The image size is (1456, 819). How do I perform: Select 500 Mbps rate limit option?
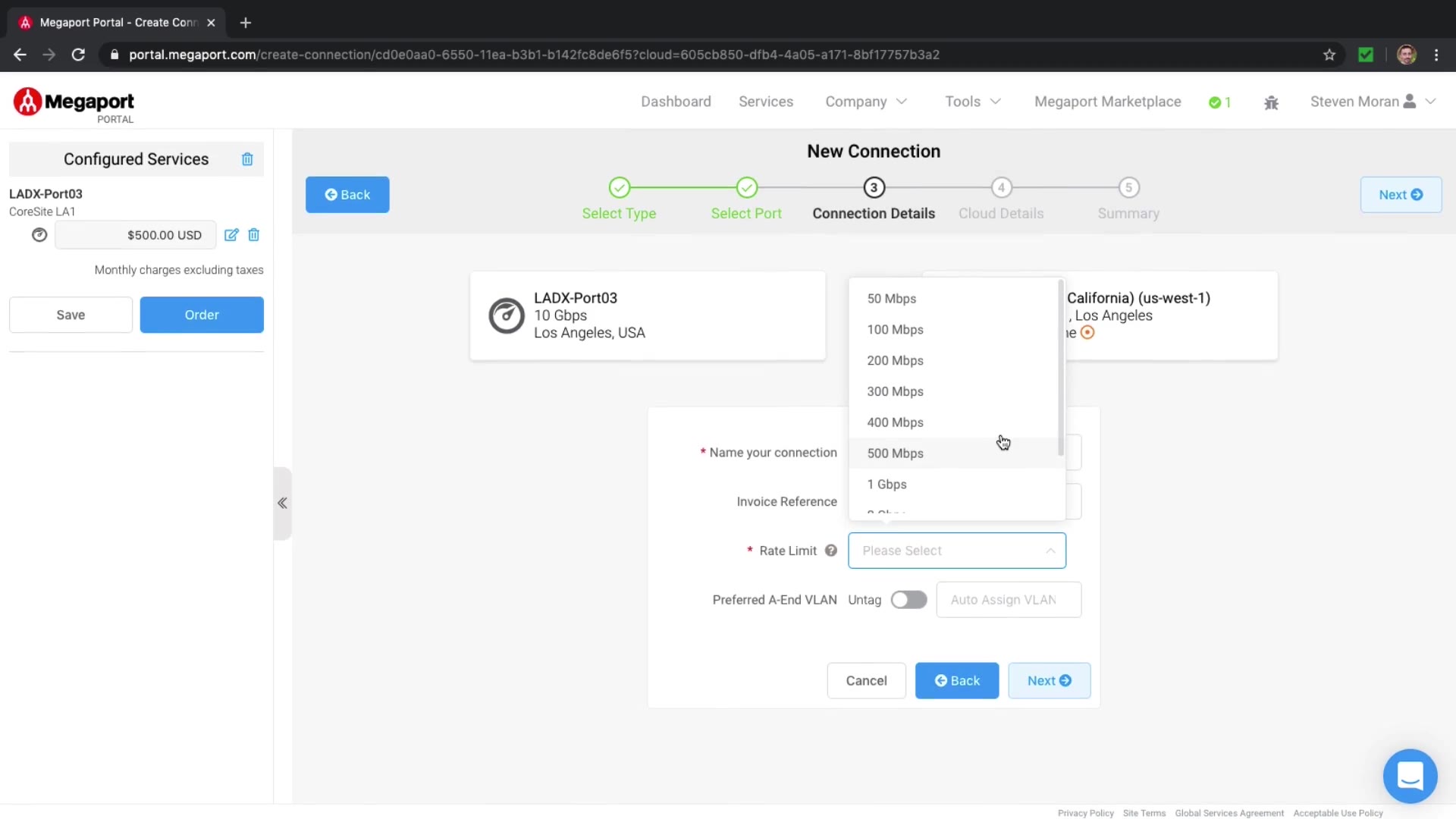click(x=896, y=453)
